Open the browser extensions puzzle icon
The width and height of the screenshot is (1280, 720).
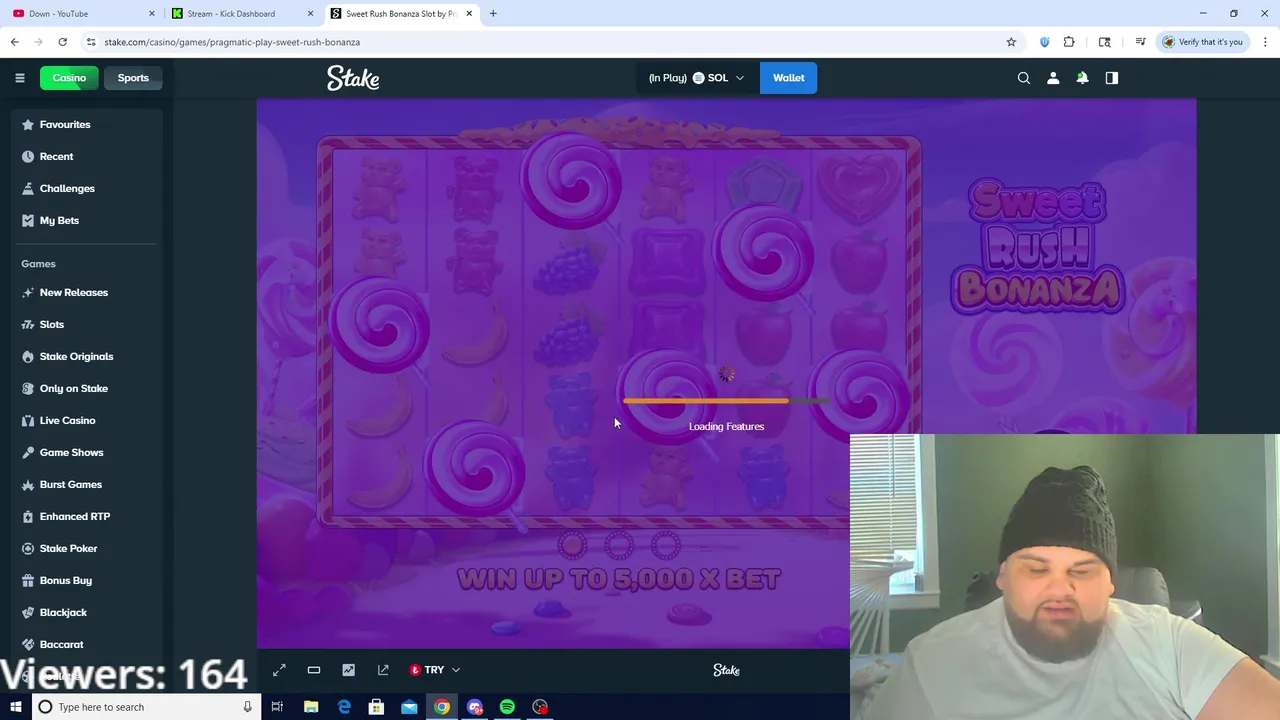coord(1069,42)
